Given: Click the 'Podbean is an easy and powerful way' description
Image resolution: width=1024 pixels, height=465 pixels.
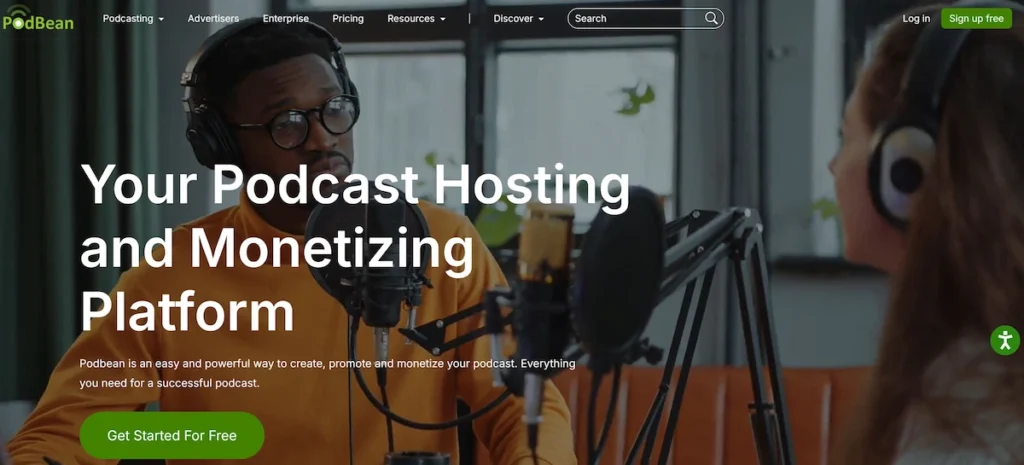Looking at the screenshot, I should point(328,373).
